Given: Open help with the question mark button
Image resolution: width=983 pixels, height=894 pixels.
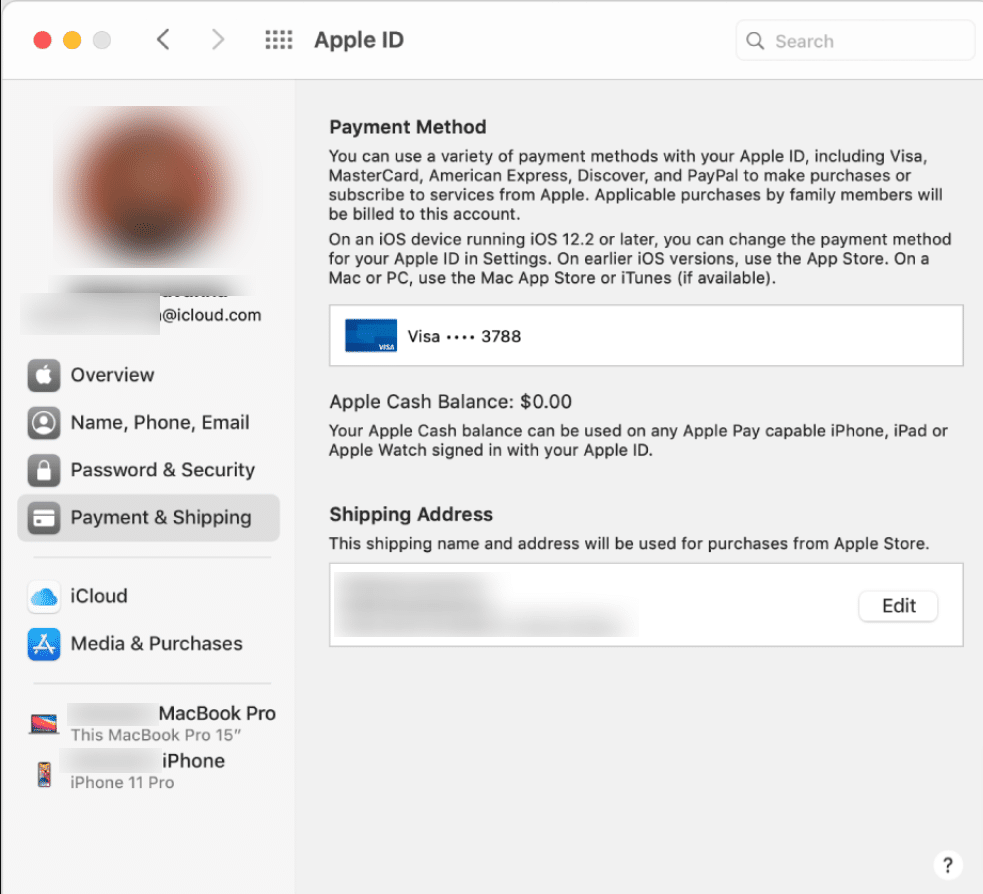Looking at the screenshot, I should [x=947, y=865].
